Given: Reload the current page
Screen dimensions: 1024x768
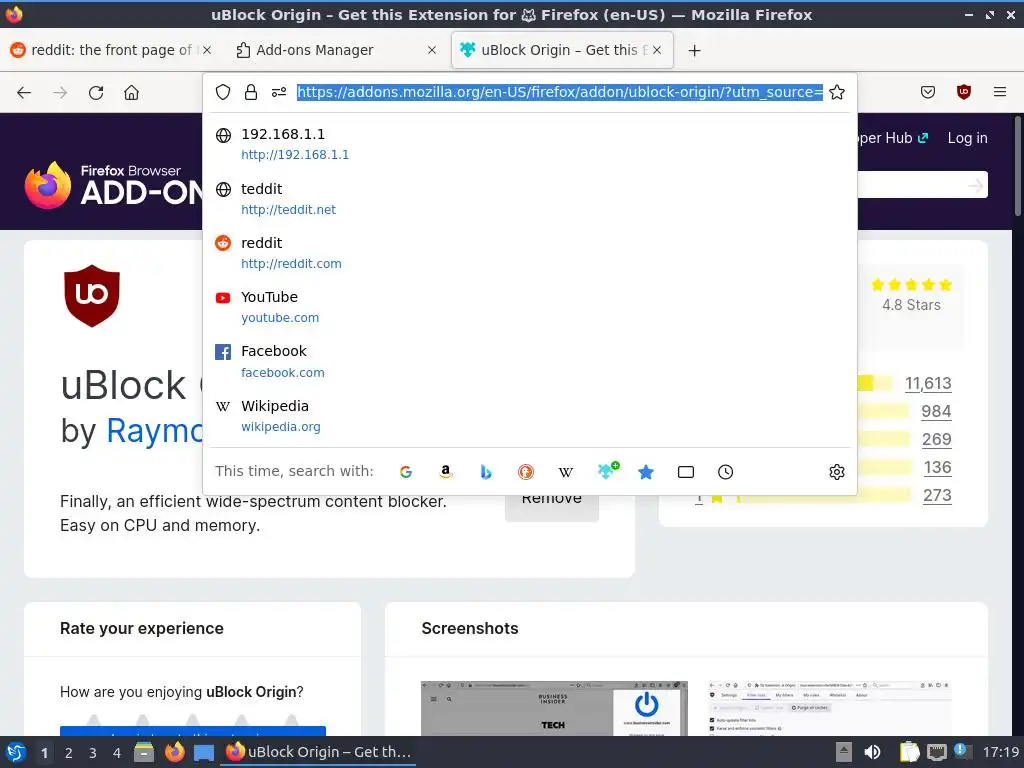Looking at the screenshot, I should coord(96,93).
